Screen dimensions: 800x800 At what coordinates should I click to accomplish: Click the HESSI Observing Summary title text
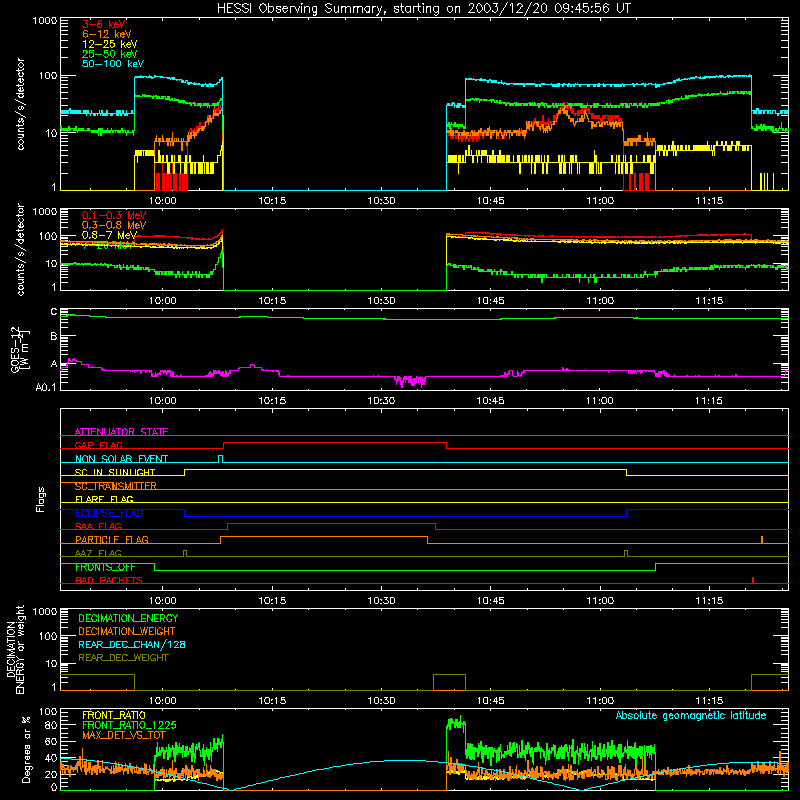tap(423, 9)
